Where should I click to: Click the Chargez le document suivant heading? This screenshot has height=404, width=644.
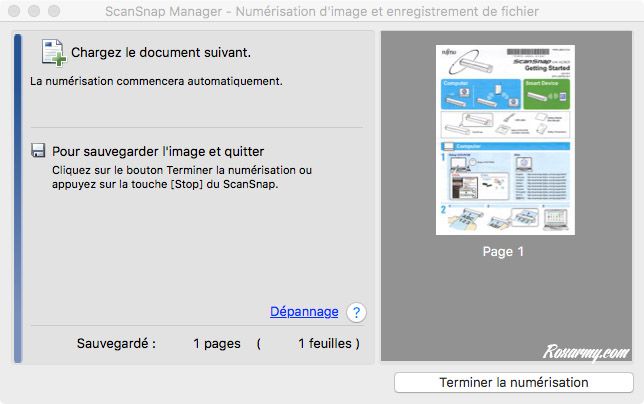[160, 52]
